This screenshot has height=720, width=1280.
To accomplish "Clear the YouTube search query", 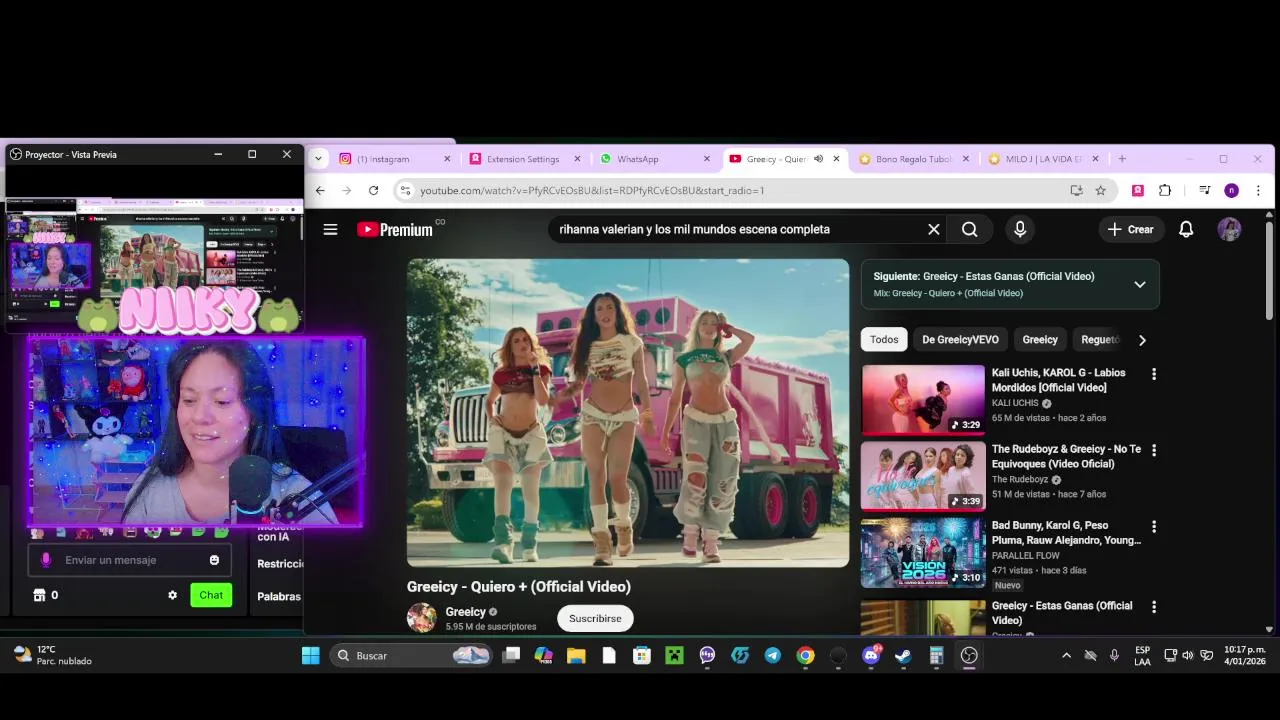I will click(933, 229).
